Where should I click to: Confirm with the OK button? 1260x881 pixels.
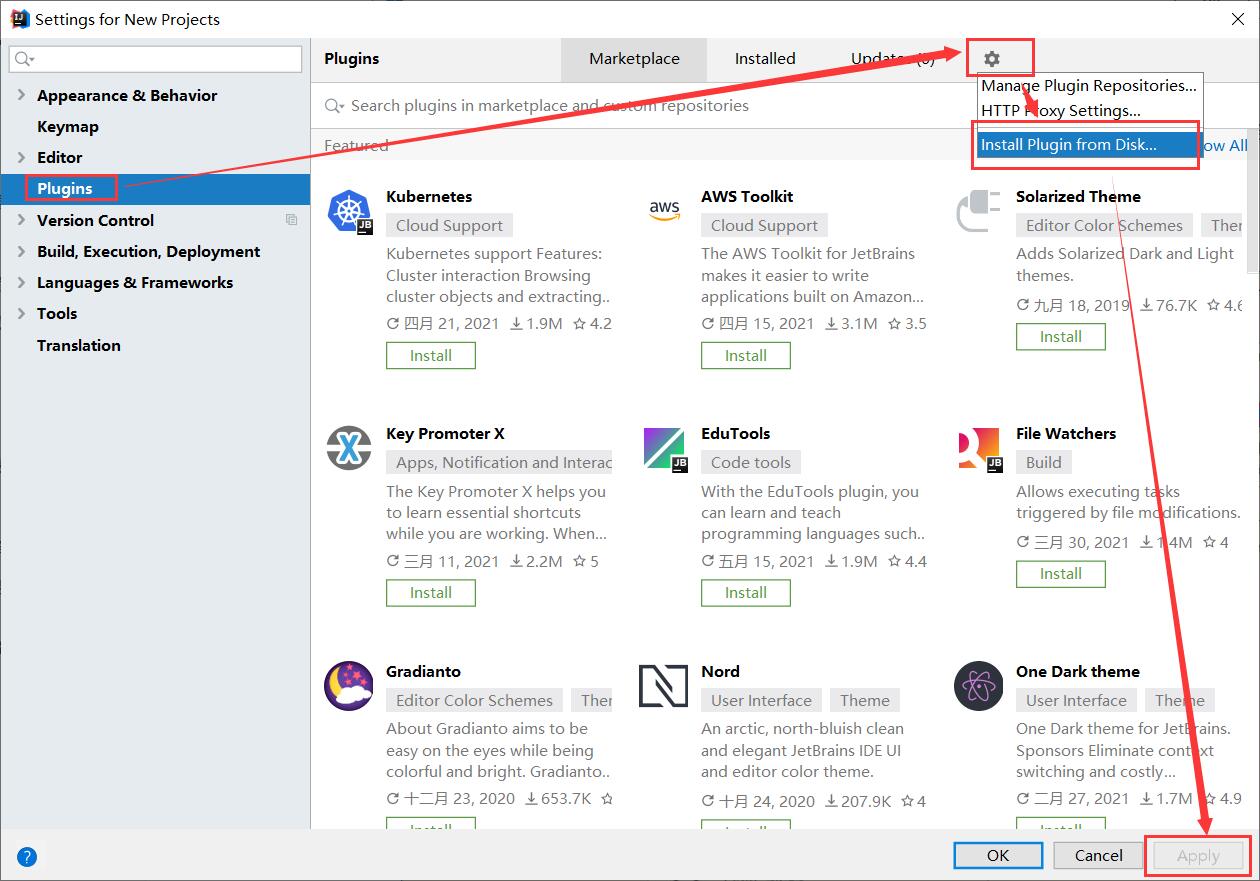point(998,855)
